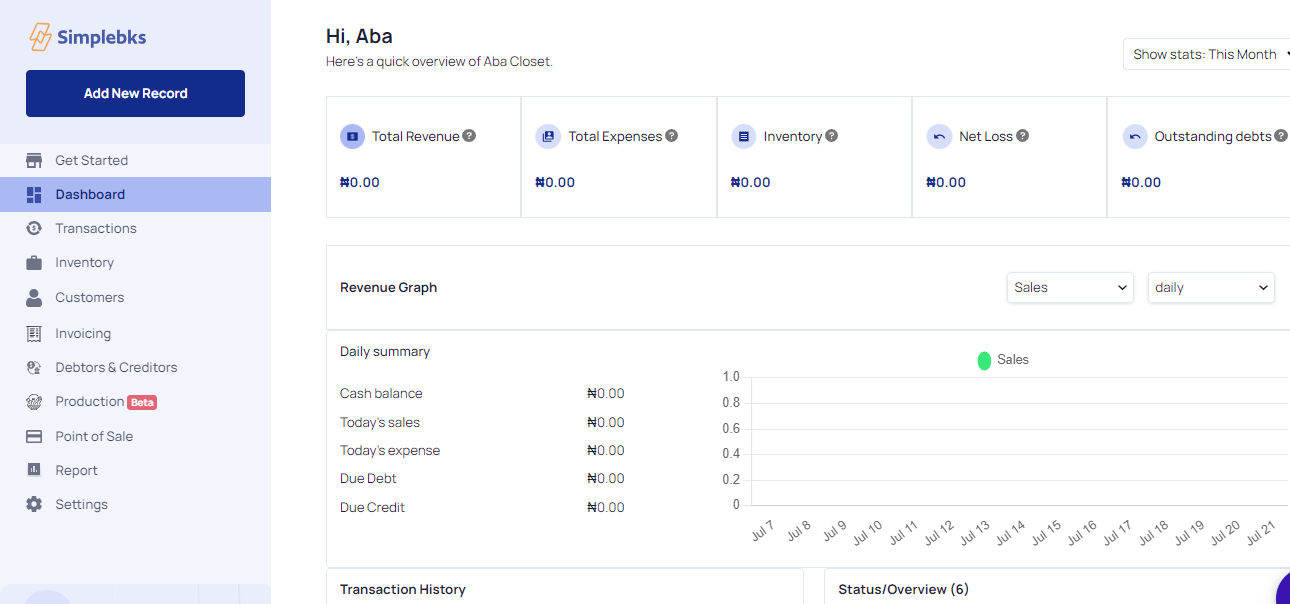The image size is (1290, 604).
Task: Click the Settings gear icon
Action: (x=34, y=505)
